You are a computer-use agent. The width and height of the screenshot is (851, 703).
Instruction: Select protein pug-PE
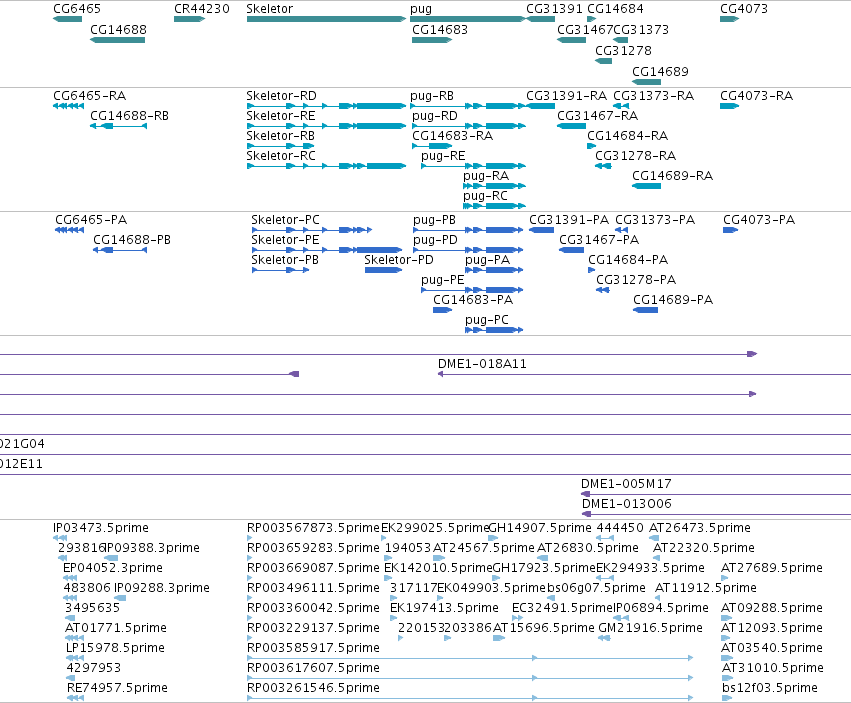click(x=472, y=290)
